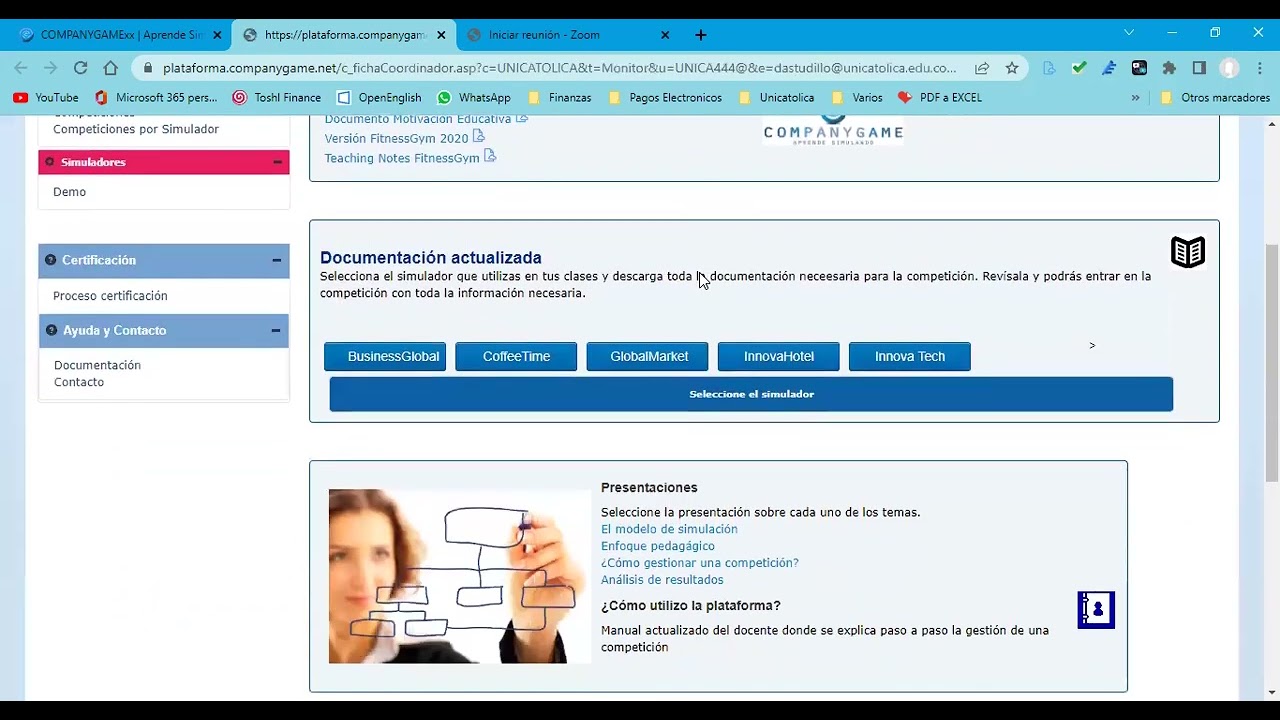The image size is (1280, 720).
Task: Collapse the Simuladores sidebar section
Action: (x=277, y=162)
